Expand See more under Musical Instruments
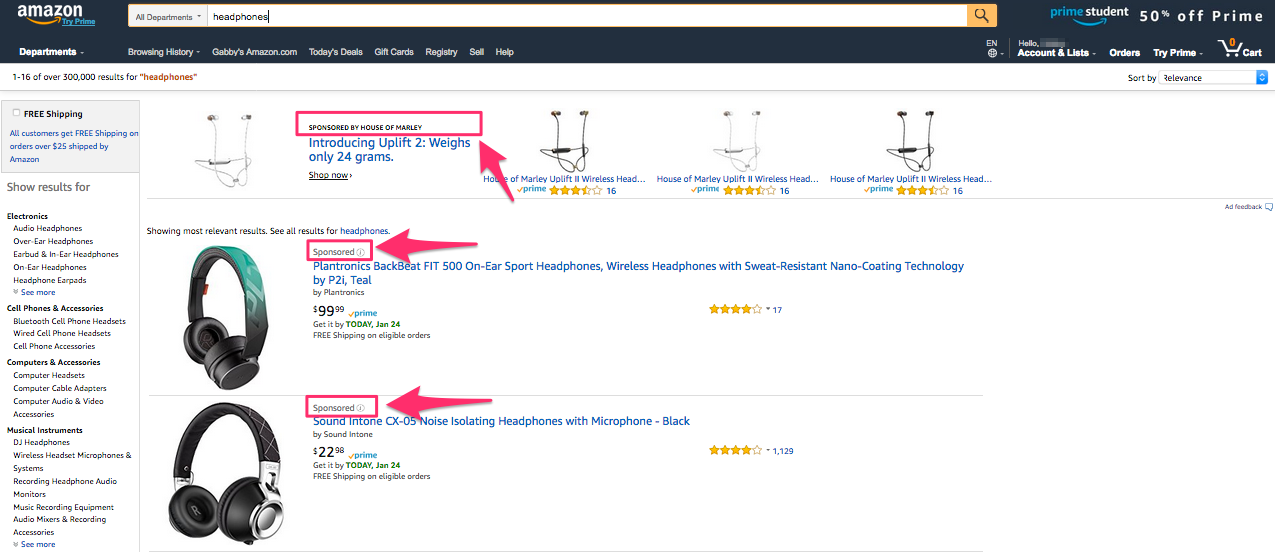The width and height of the screenshot is (1275, 552). click(x=38, y=544)
